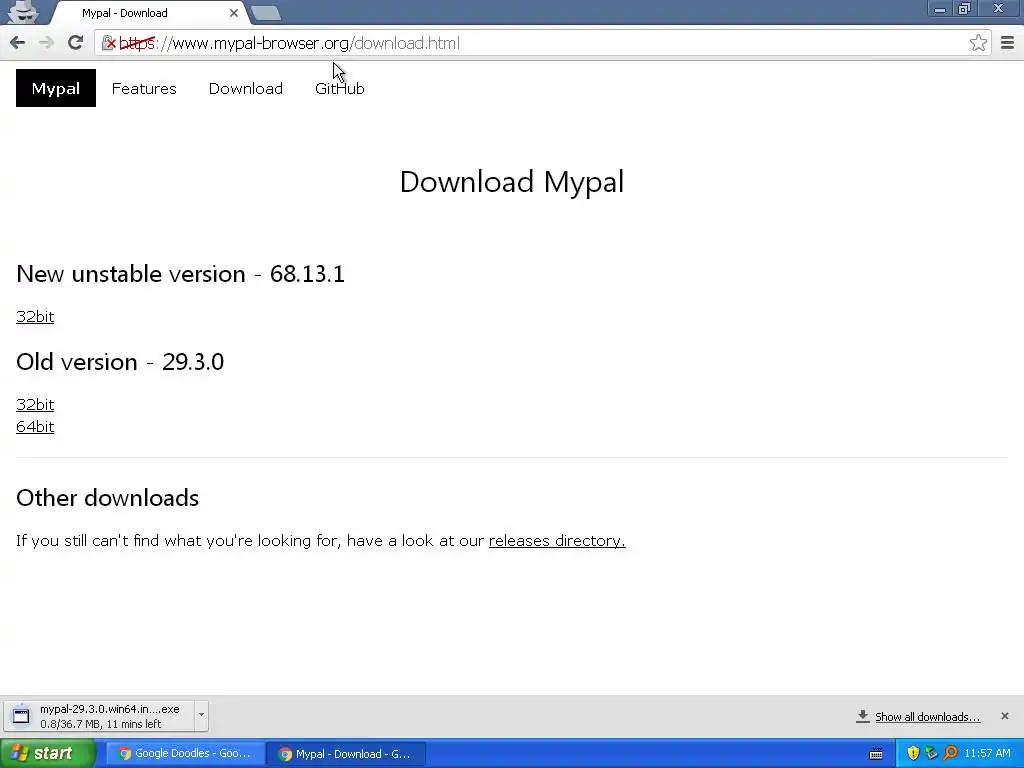Click the download arrow icon beside Show all downloads
This screenshot has height=768, width=1024.
(863, 716)
